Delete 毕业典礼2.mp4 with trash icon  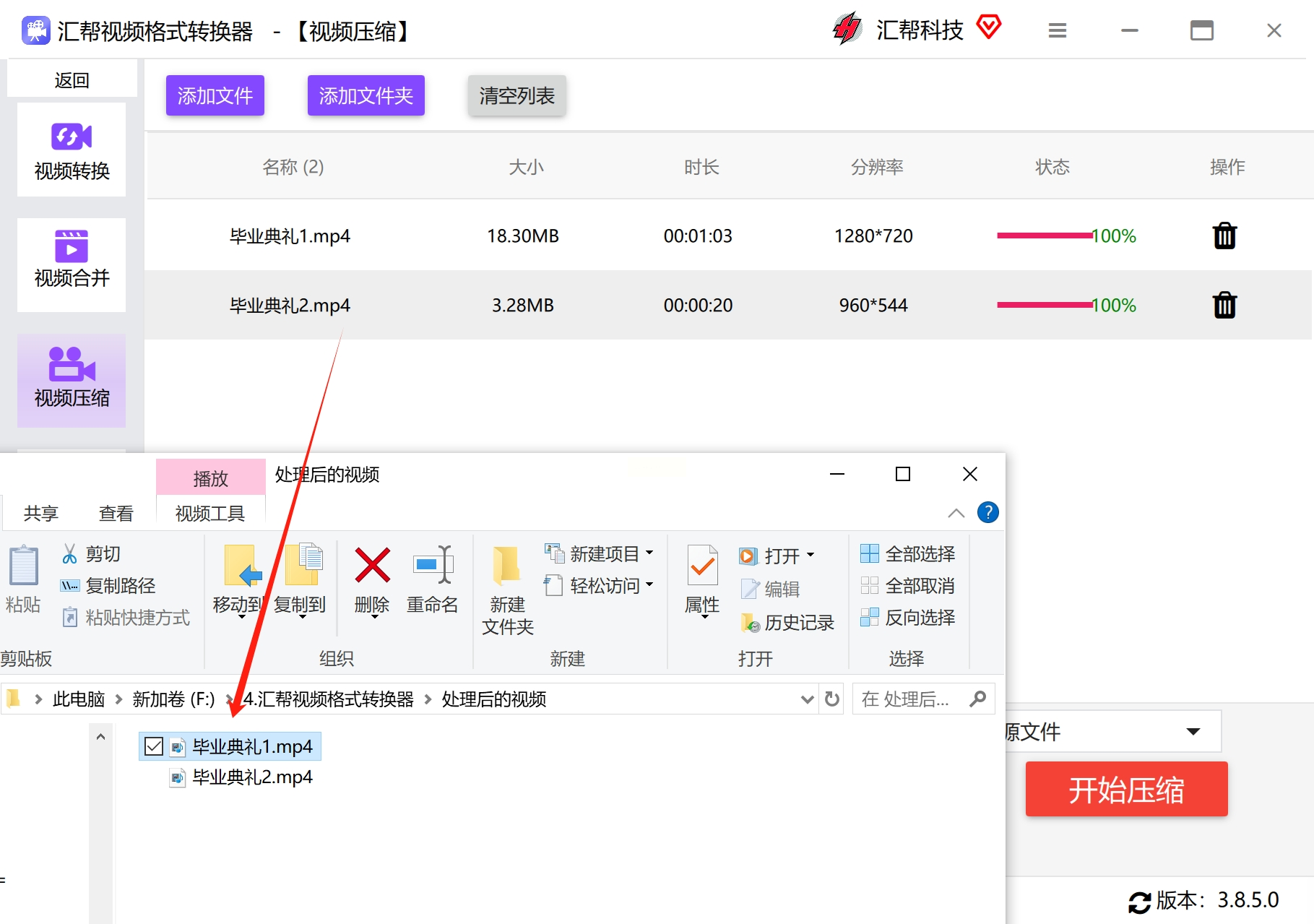click(x=1224, y=305)
